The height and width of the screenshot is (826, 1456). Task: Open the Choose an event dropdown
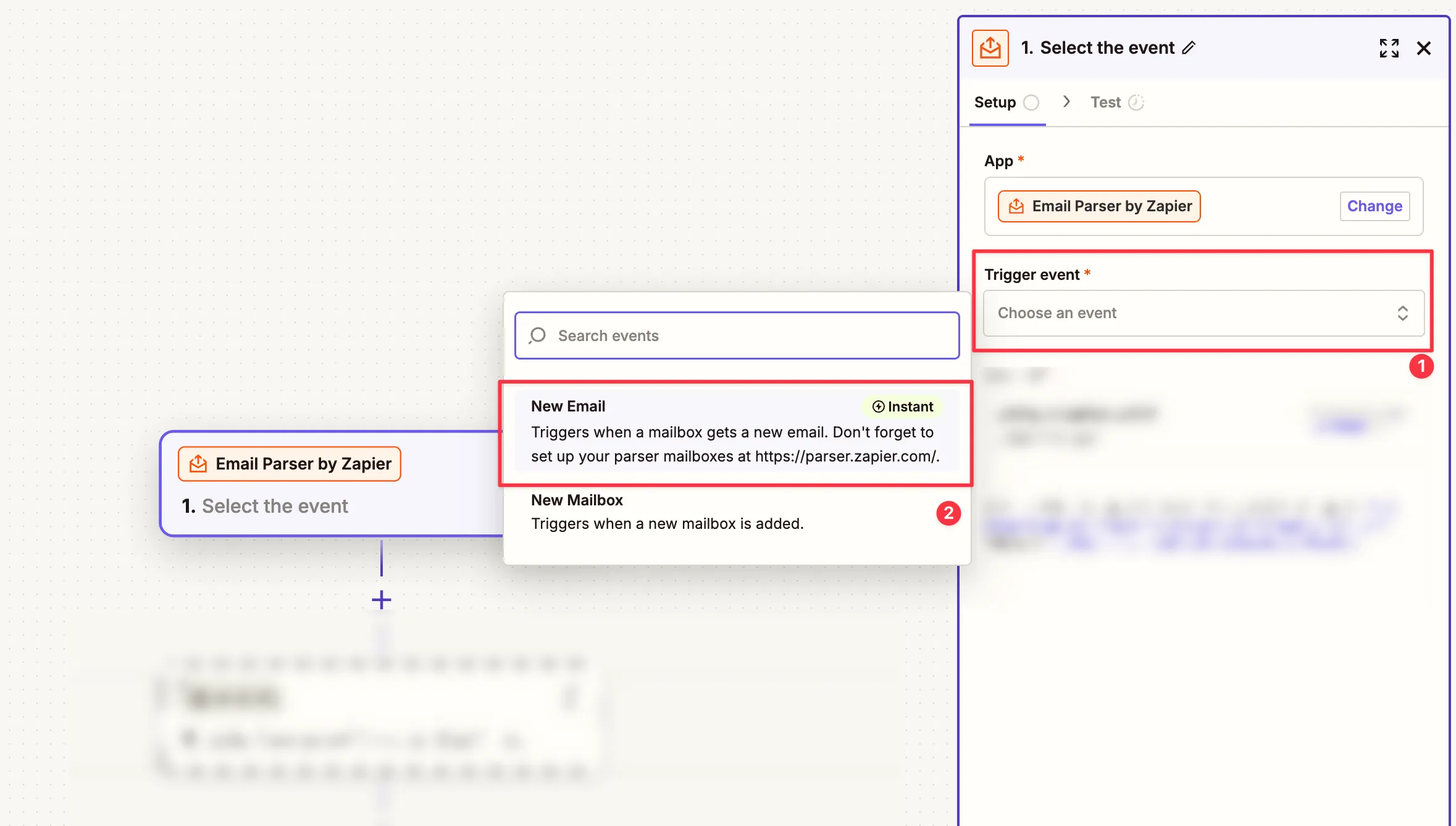1203,313
